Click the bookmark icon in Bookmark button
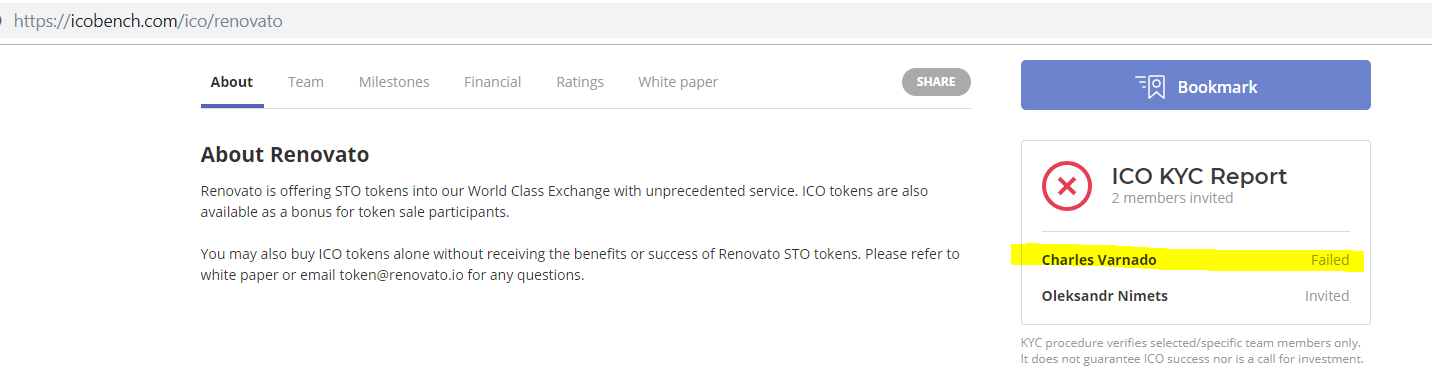This screenshot has height=384, width=1432. (1150, 86)
